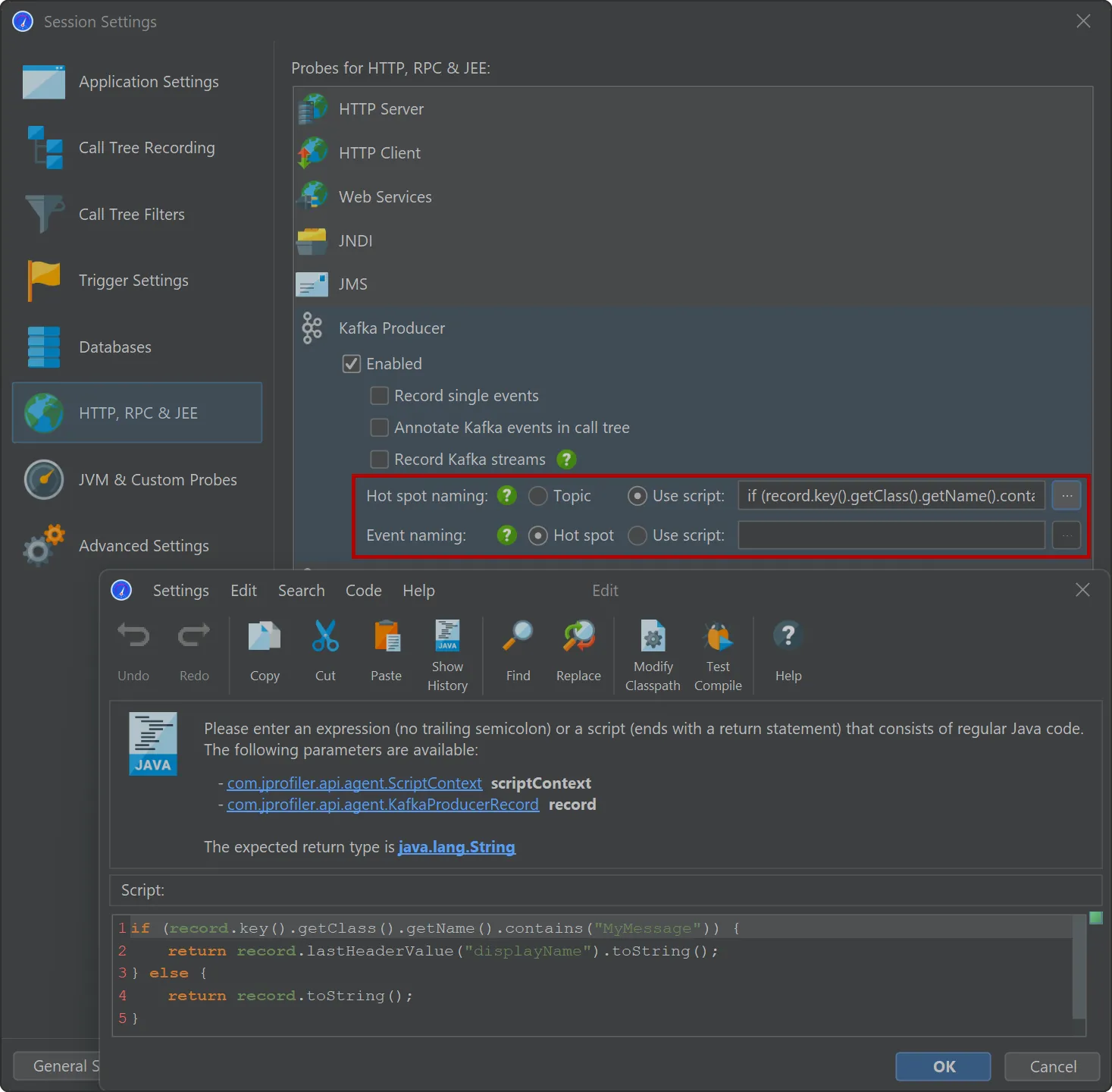This screenshot has width=1112, height=1092.
Task: Select the HTTP Client probe
Action: pyautogui.click(x=693, y=153)
